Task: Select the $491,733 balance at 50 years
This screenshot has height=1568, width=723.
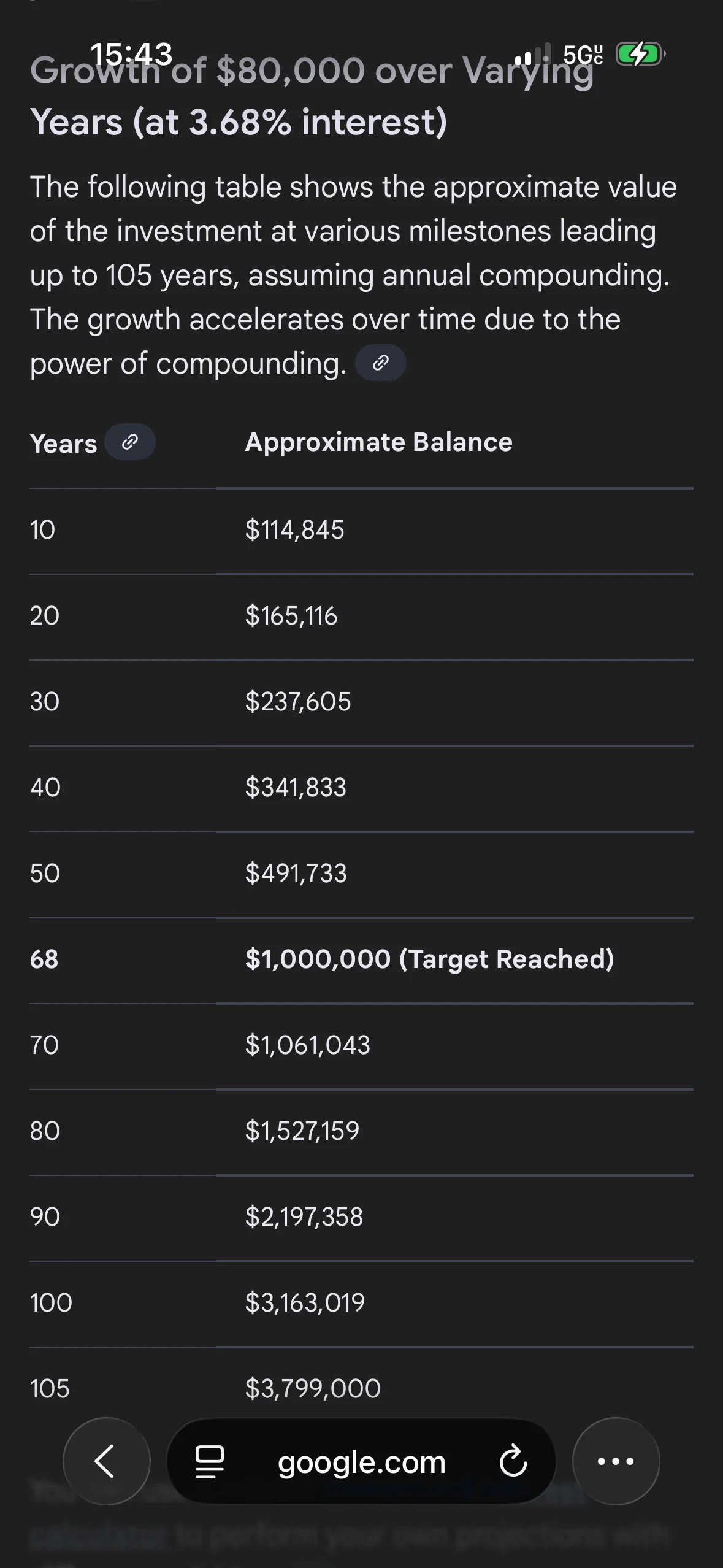Action: pyautogui.click(x=296, y=874)
